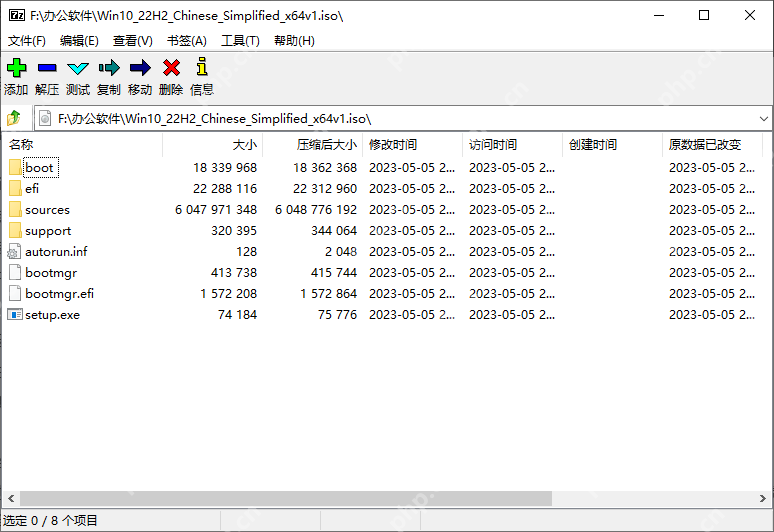Click the Copy (复制) arrow icon

pos(109,68)
